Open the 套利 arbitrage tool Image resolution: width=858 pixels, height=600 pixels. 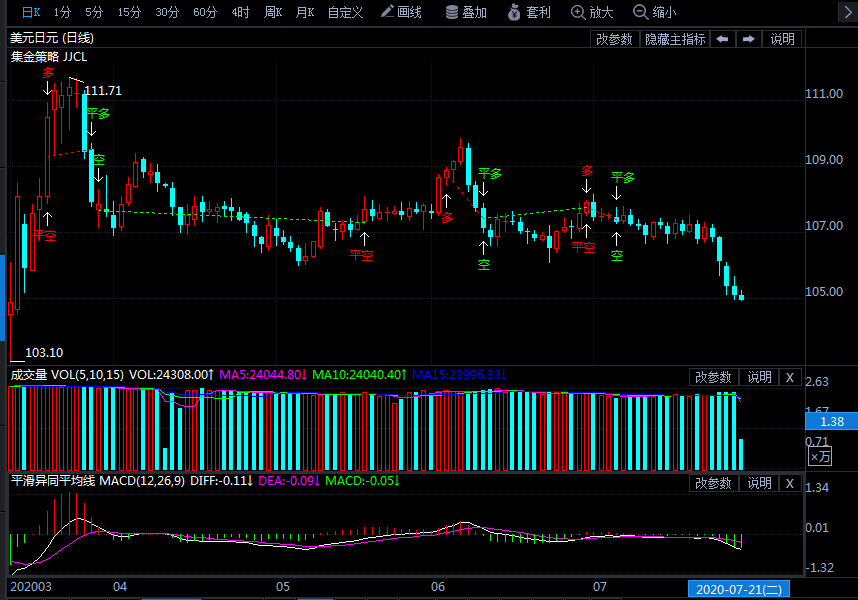click(x=530, y=12)
